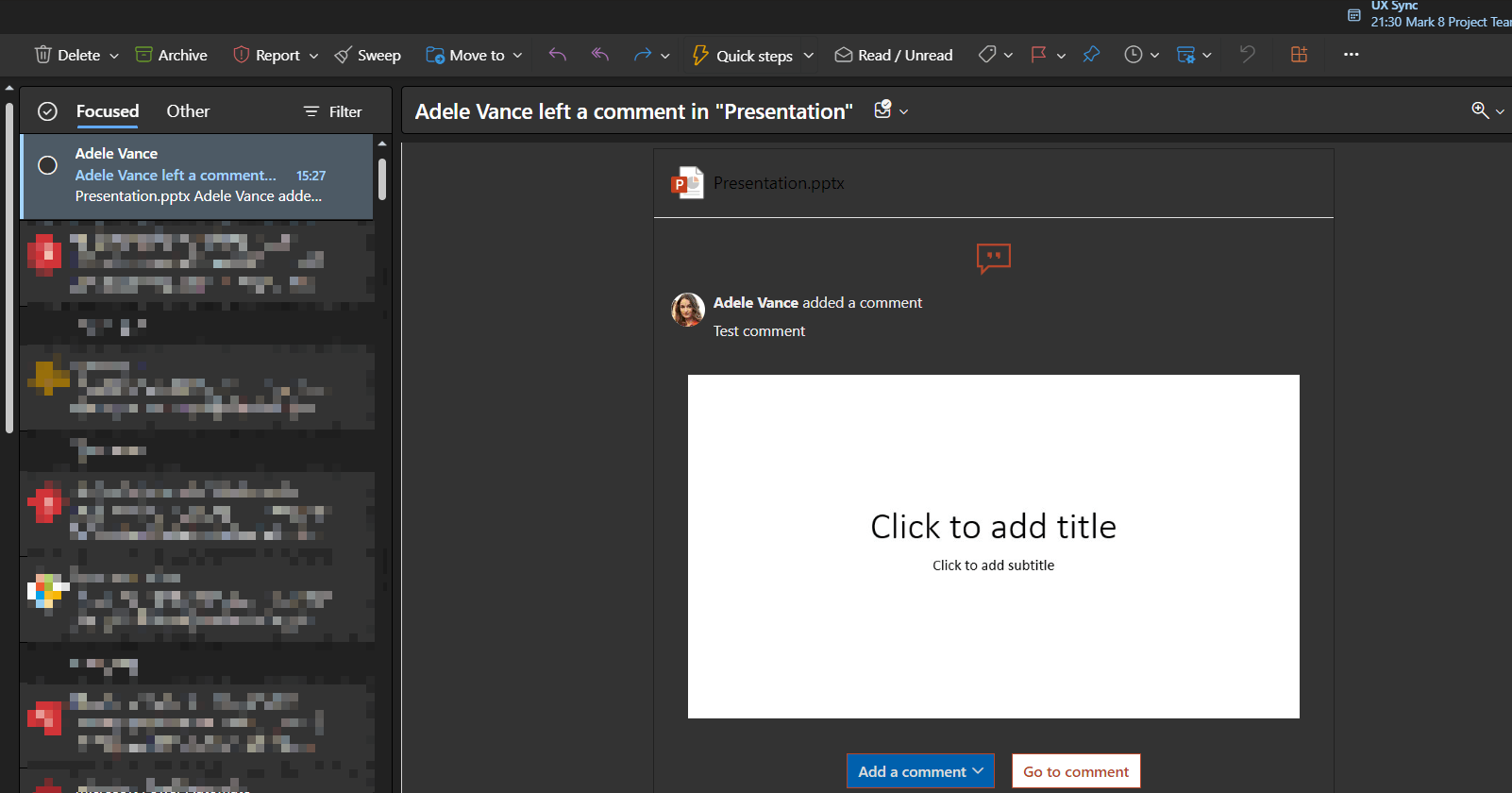1512x793 pixels.
Task: Switch to the Focused inbox tab
Action: [x=108, y=111]
